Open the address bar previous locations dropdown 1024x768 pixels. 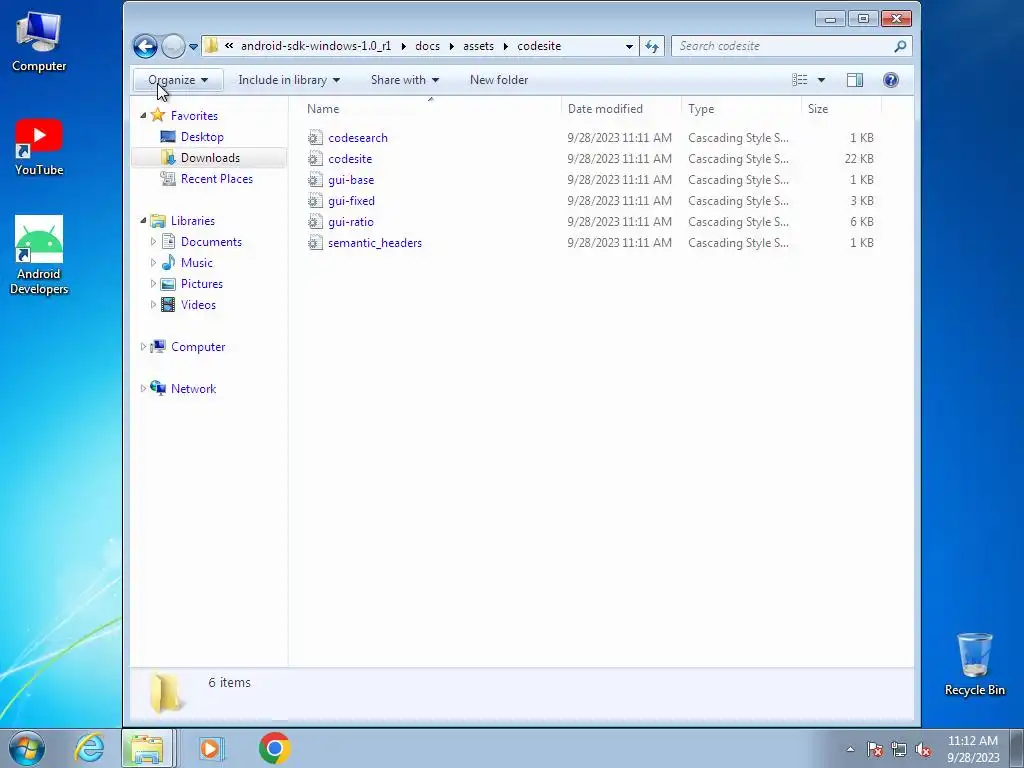(x=629, y=46)
